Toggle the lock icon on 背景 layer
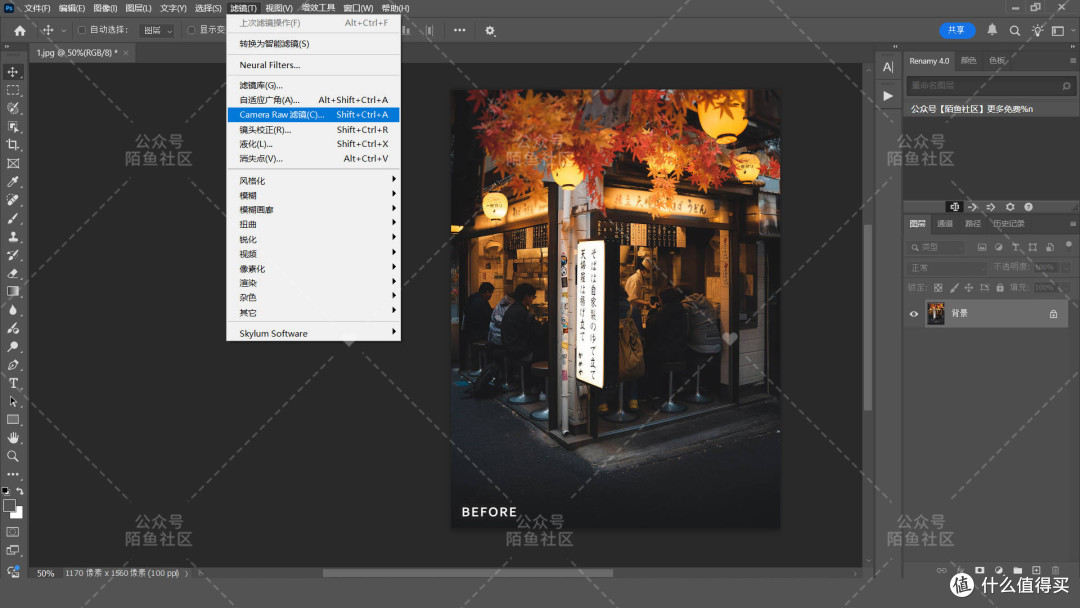Screen dimensions: 1080x608 [1053, 314]
